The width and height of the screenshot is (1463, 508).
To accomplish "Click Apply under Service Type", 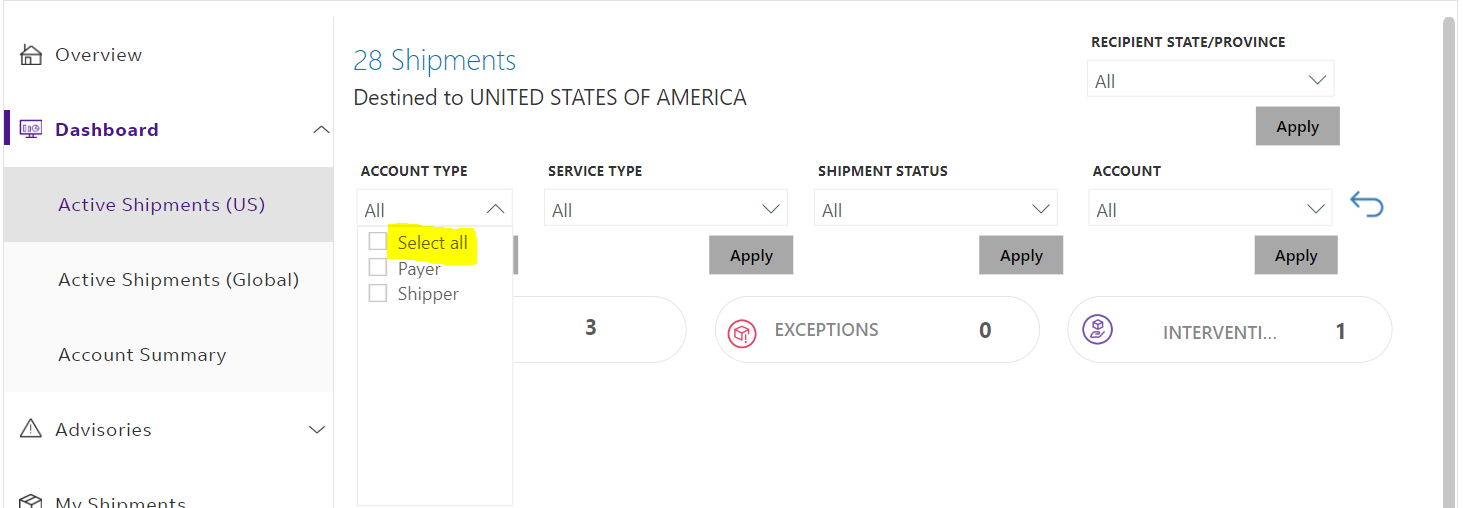I will tap(751, 255).
